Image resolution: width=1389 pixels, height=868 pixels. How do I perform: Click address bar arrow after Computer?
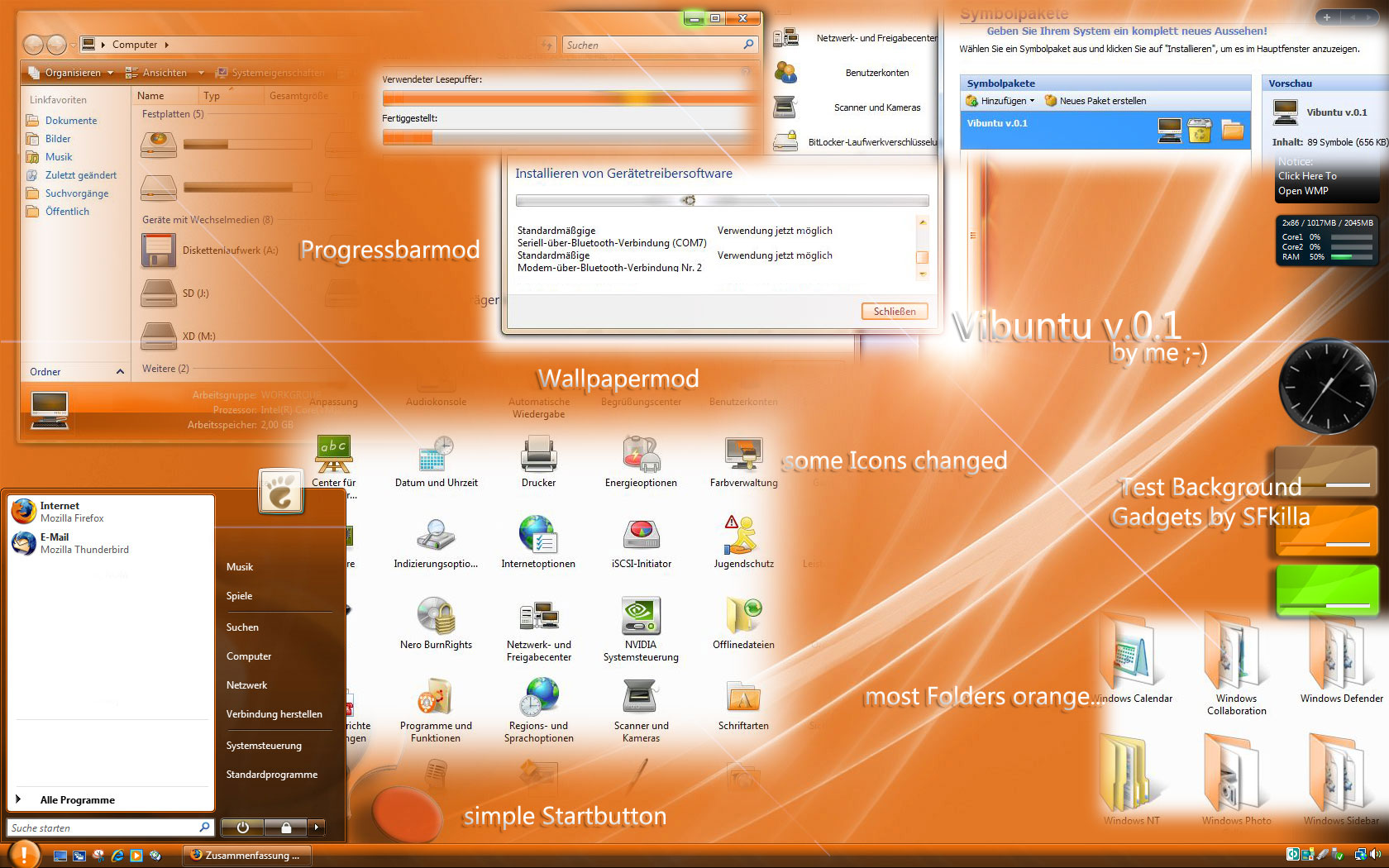tap(166, 45)
